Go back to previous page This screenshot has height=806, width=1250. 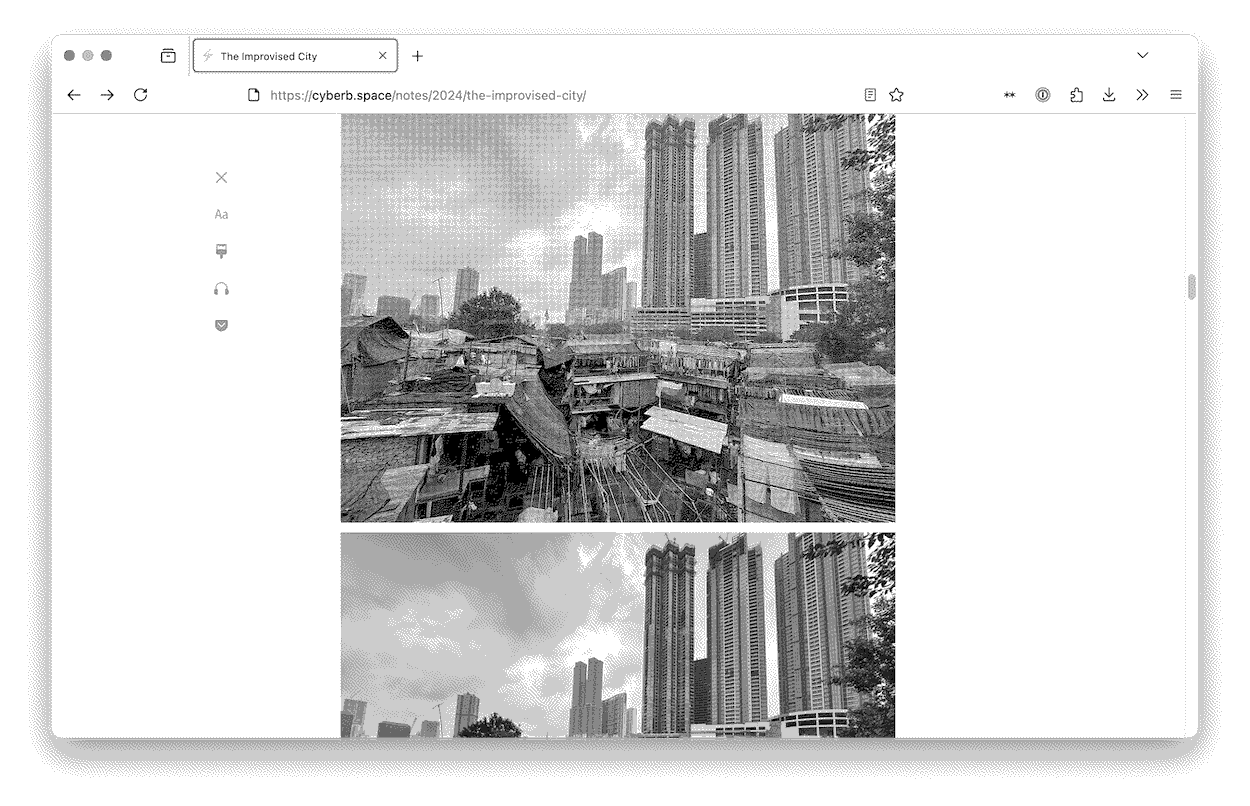tap(74, 95)
